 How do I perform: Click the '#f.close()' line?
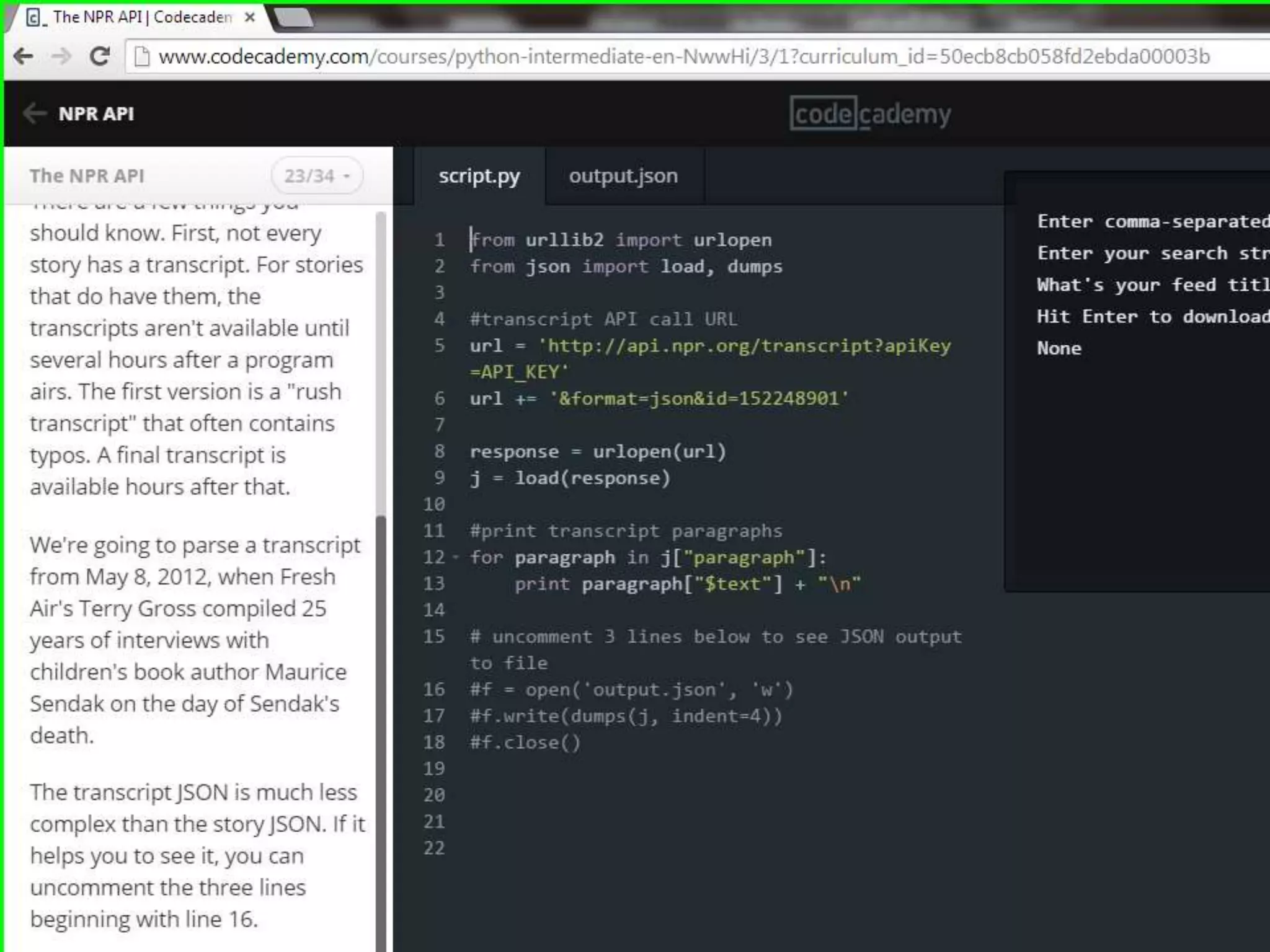525,743
